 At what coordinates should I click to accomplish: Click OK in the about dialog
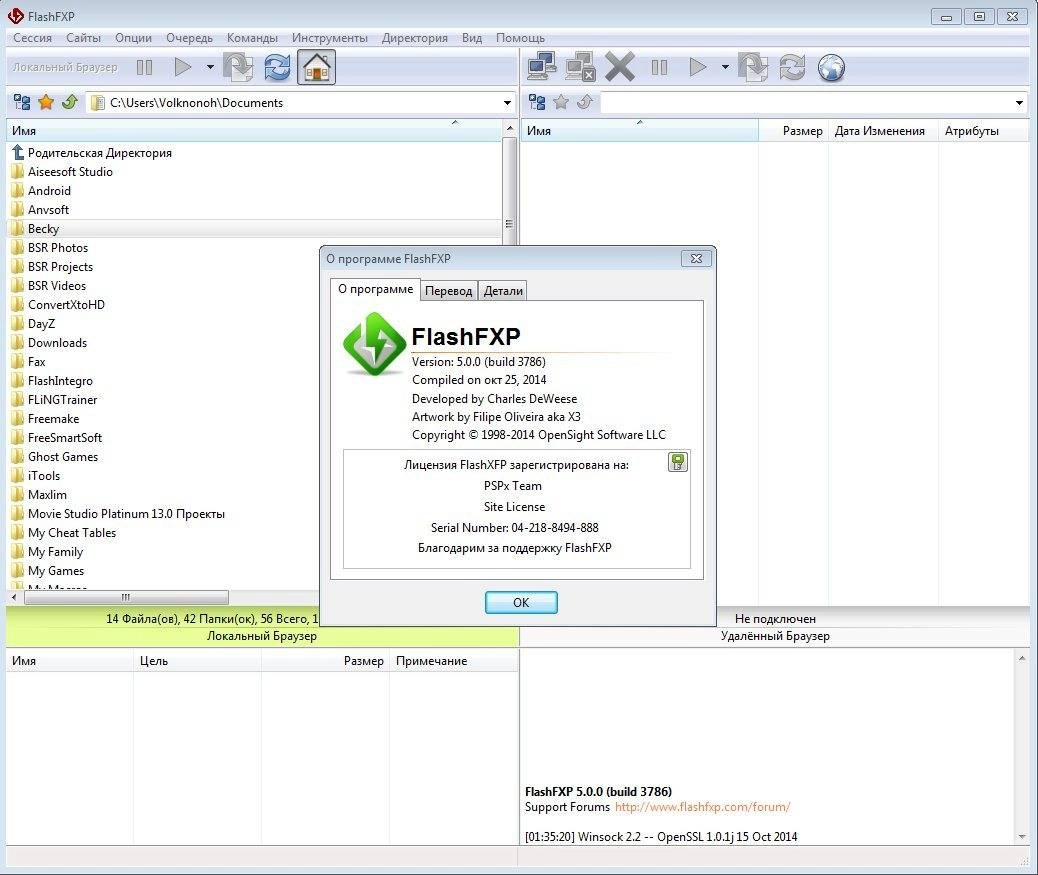[x=521, y=602]
